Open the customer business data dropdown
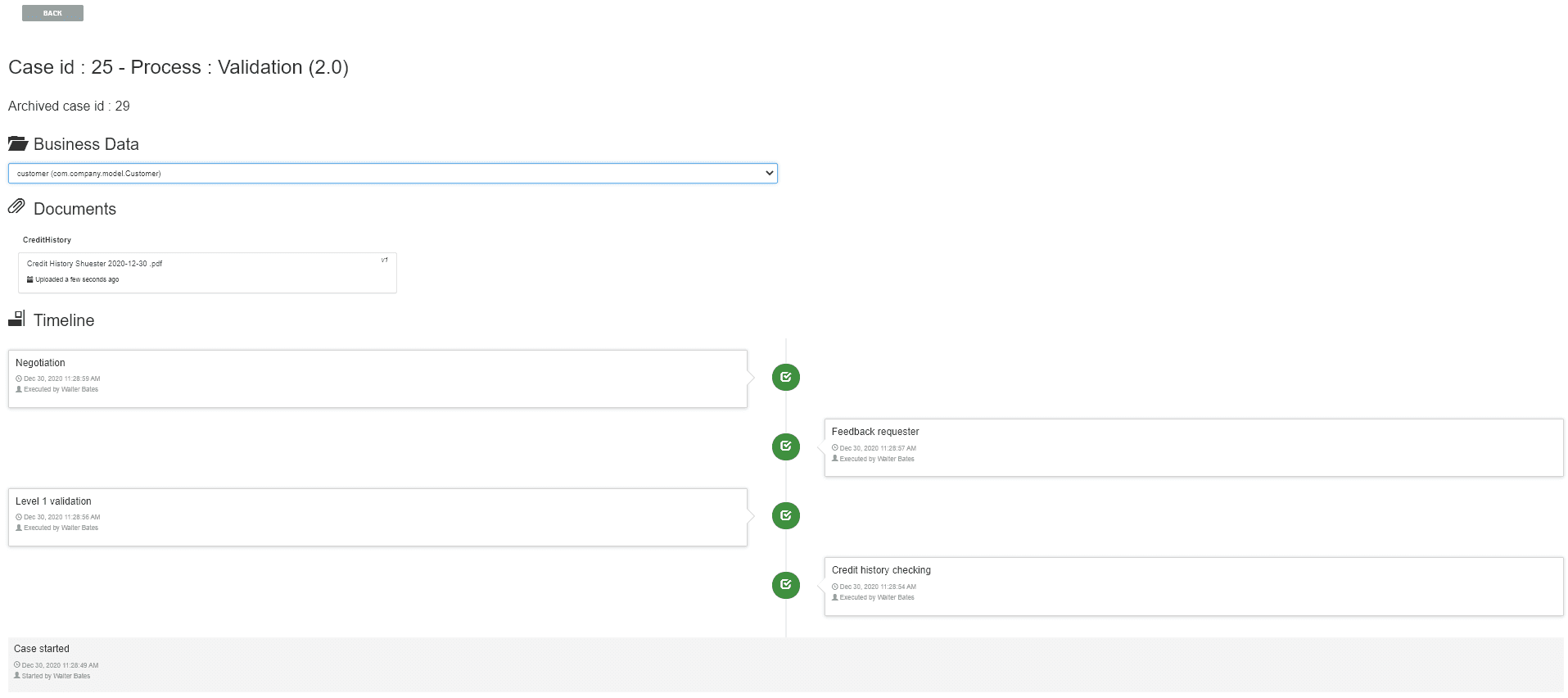This screenshot has height=698, width=1568. 392,174
